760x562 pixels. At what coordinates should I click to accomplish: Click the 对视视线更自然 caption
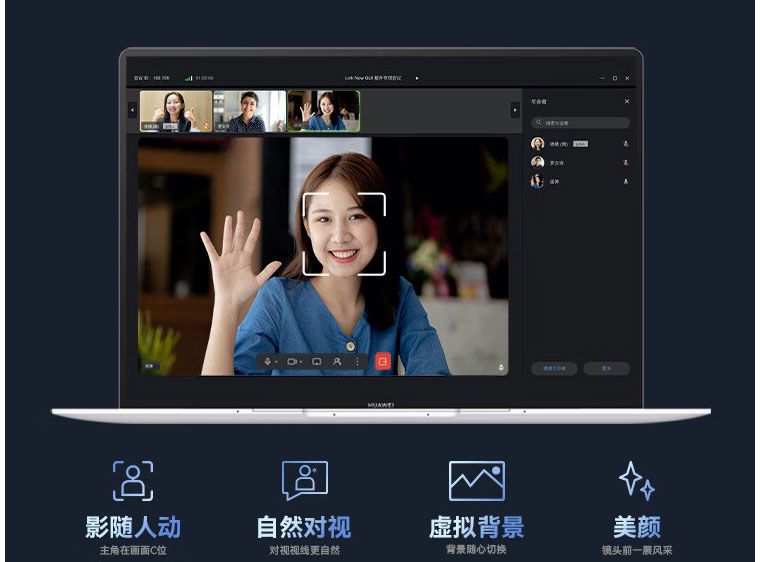click(x=305, y=550)
